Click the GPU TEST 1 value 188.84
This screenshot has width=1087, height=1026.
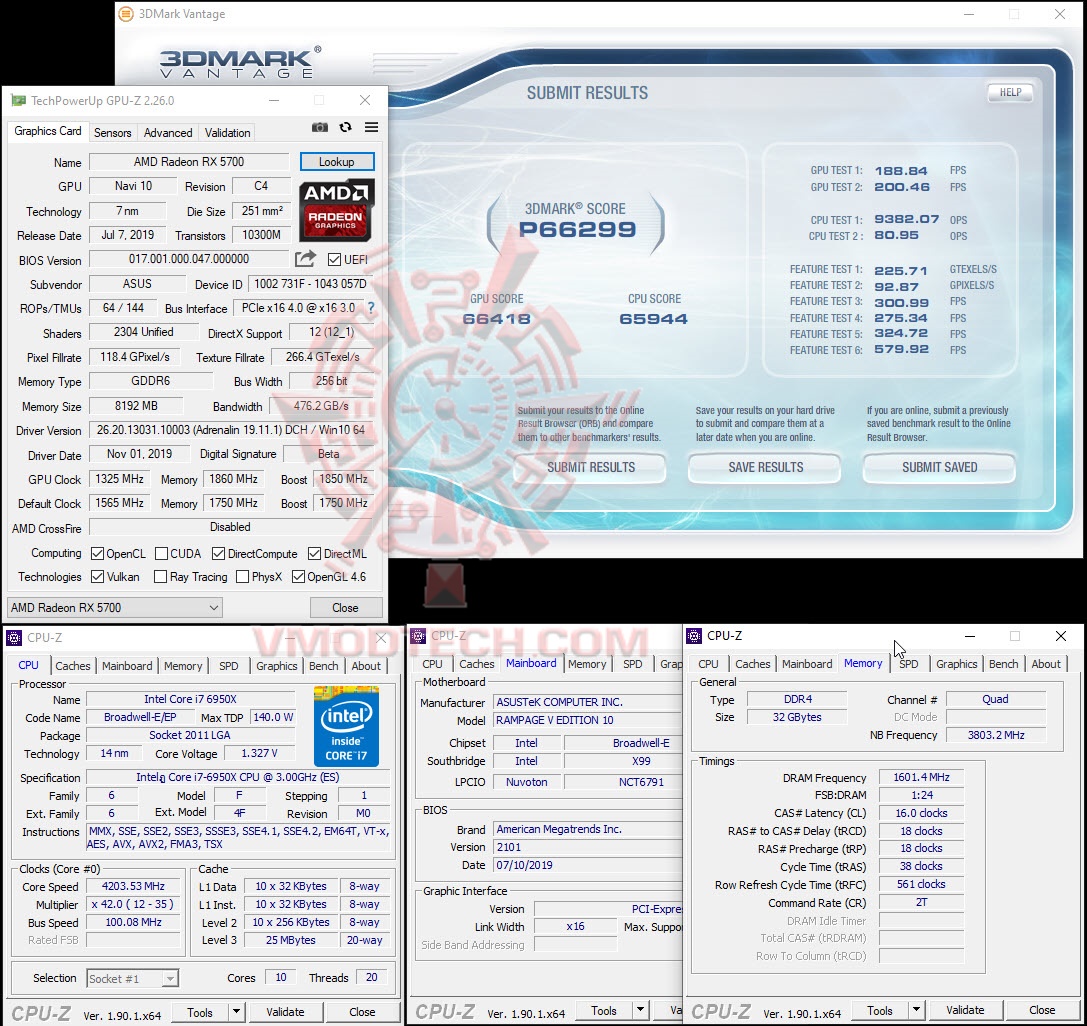901,171
